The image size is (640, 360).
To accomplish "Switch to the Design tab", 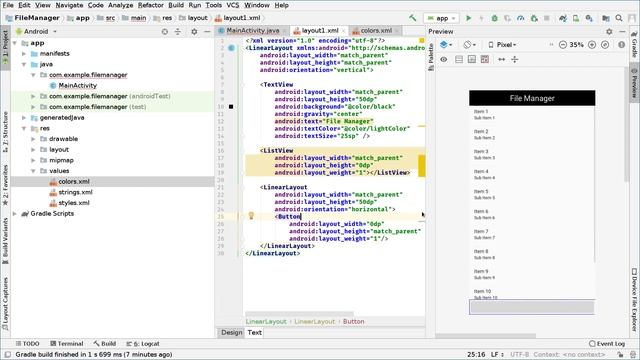I will coord(231,333).
